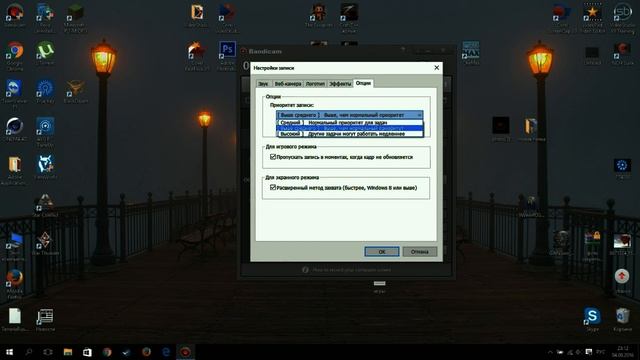Open Windows Start menu

tap(9, 352)
